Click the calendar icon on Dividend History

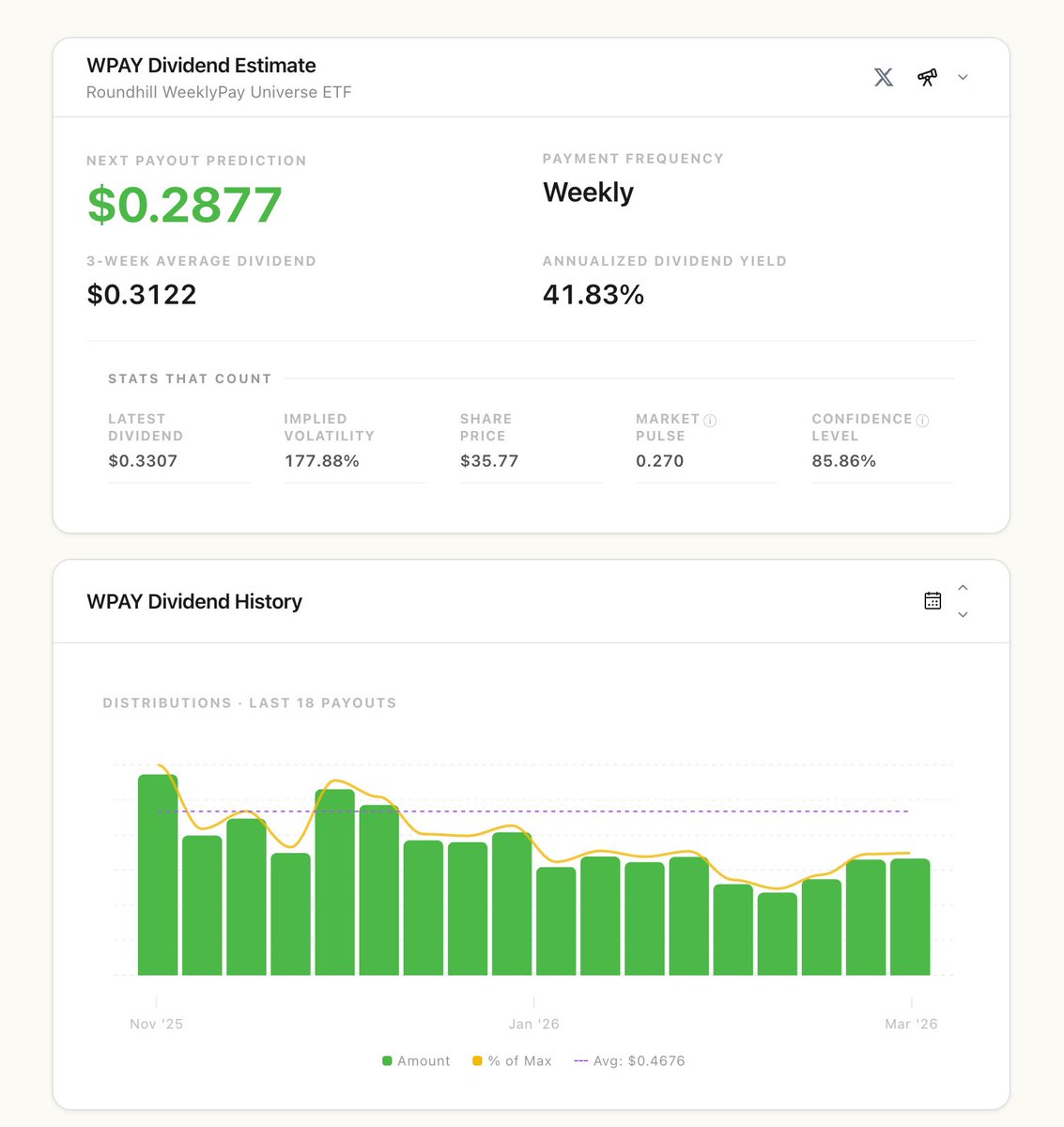(932, 600)
